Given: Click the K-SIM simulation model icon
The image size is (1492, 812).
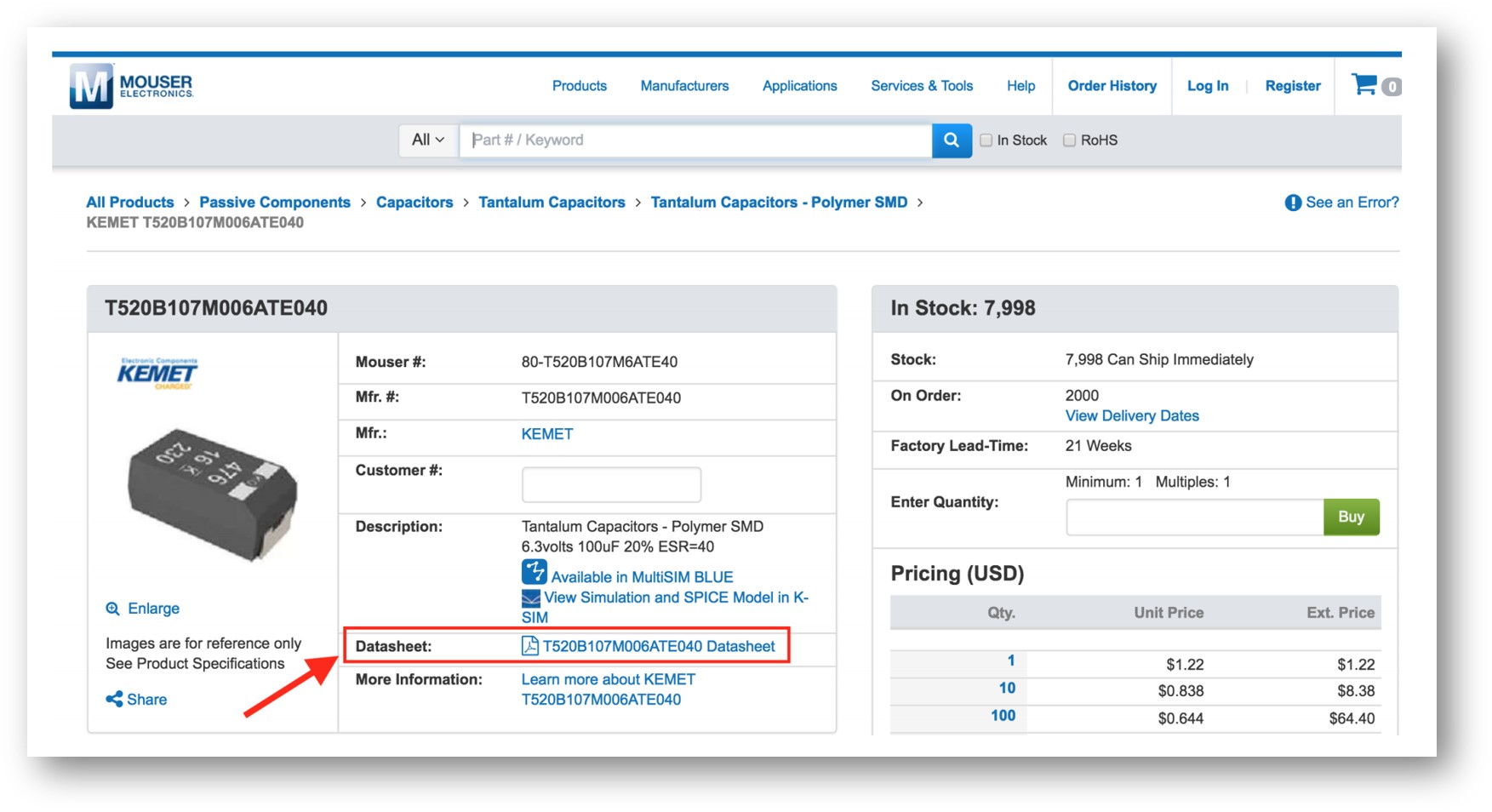Looking at the screenshot, I should point(530,598).
